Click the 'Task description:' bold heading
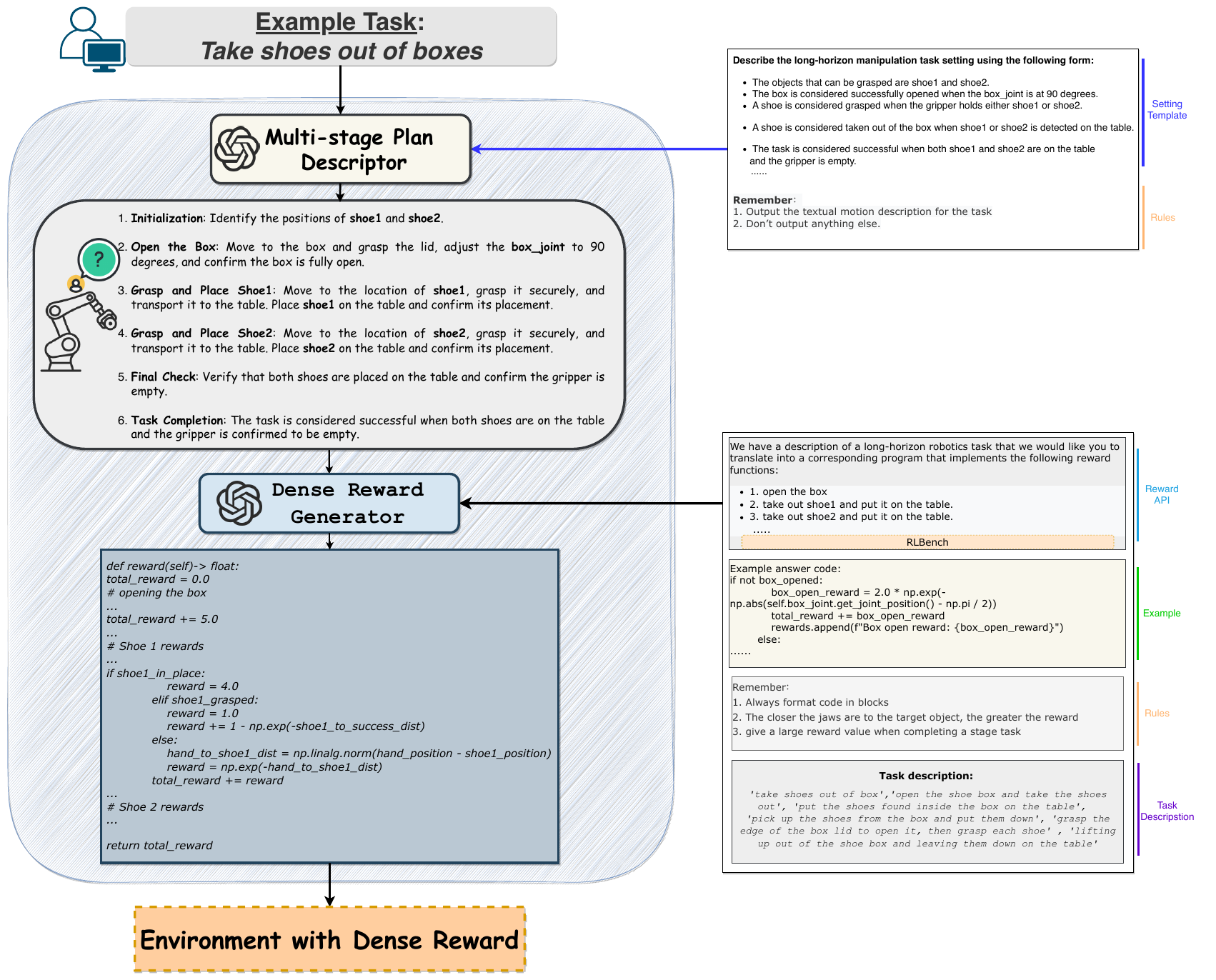 point(926,776)
